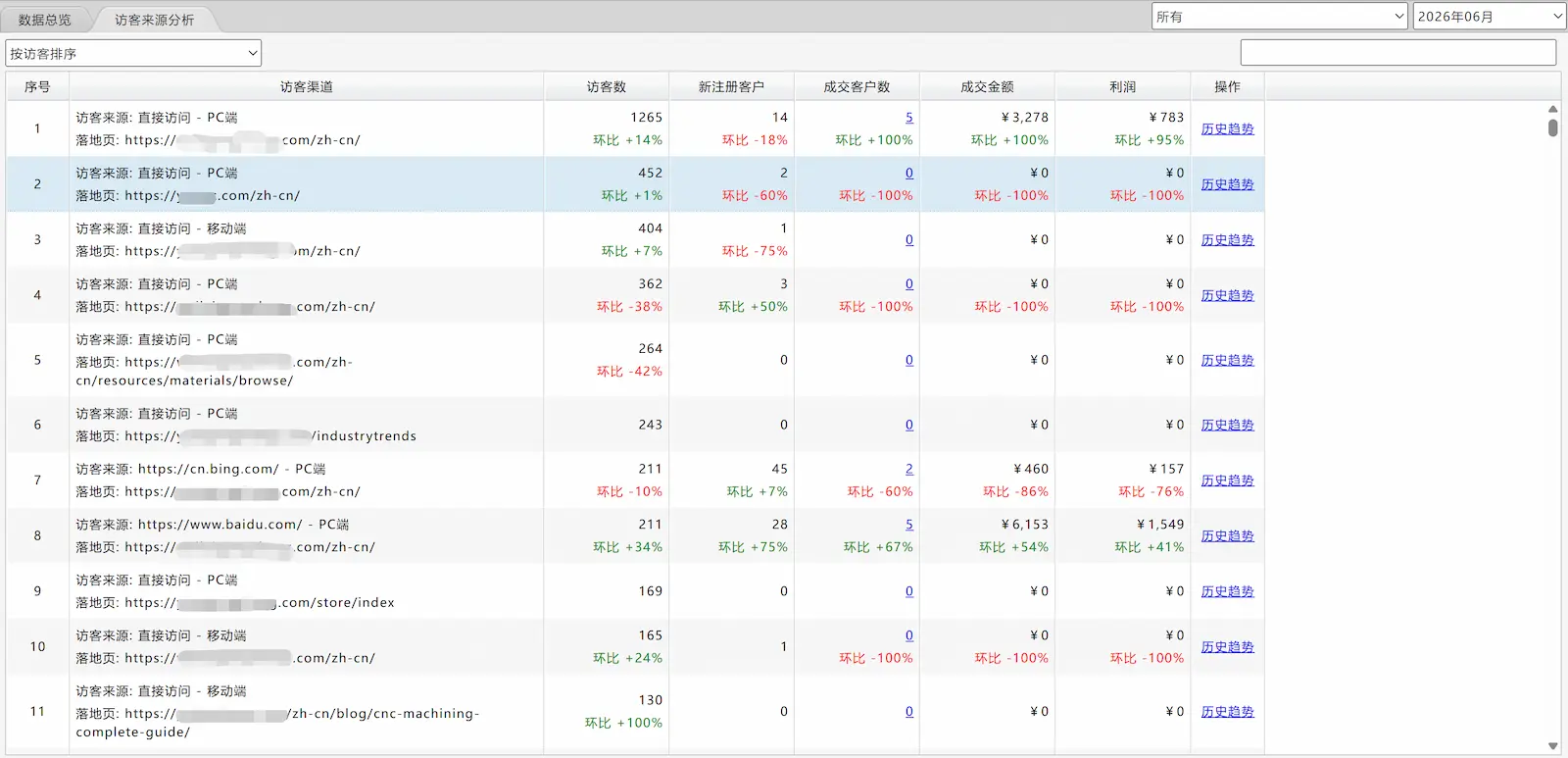The height and width of the screenshot is (758, 1568).
Task: Click the 新注册客户 column header
Action: coord(731,86)
